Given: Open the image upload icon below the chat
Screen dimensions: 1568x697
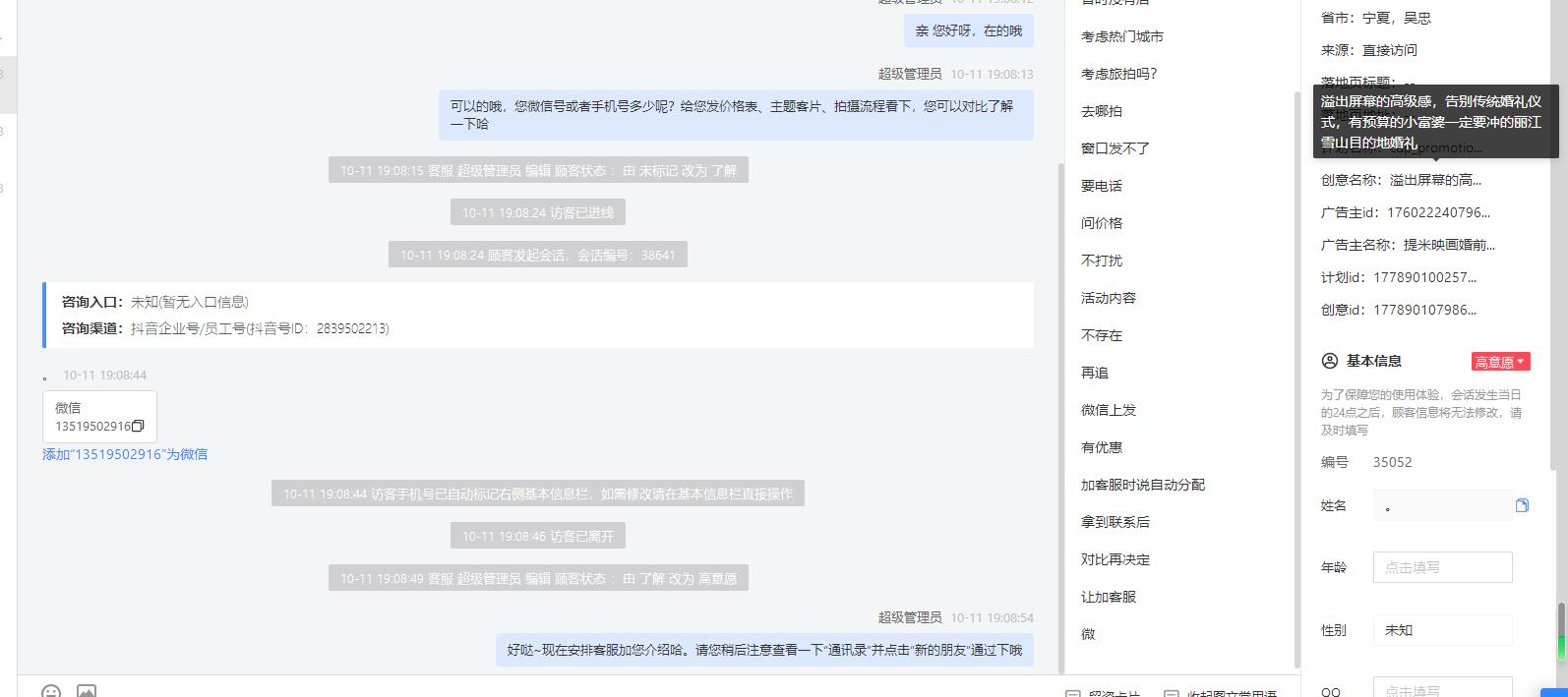Looking at the screenshot, I should click(87, 691).
